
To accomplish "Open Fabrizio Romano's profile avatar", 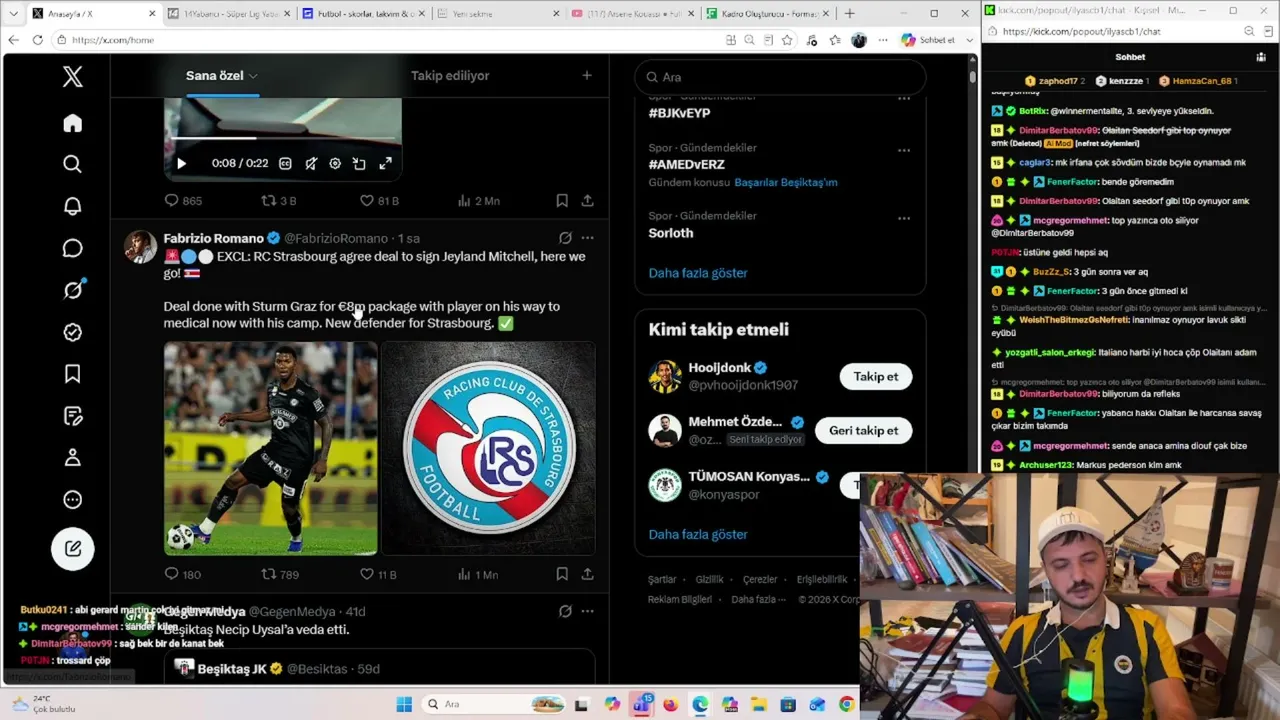I will (x=140, y=247).
